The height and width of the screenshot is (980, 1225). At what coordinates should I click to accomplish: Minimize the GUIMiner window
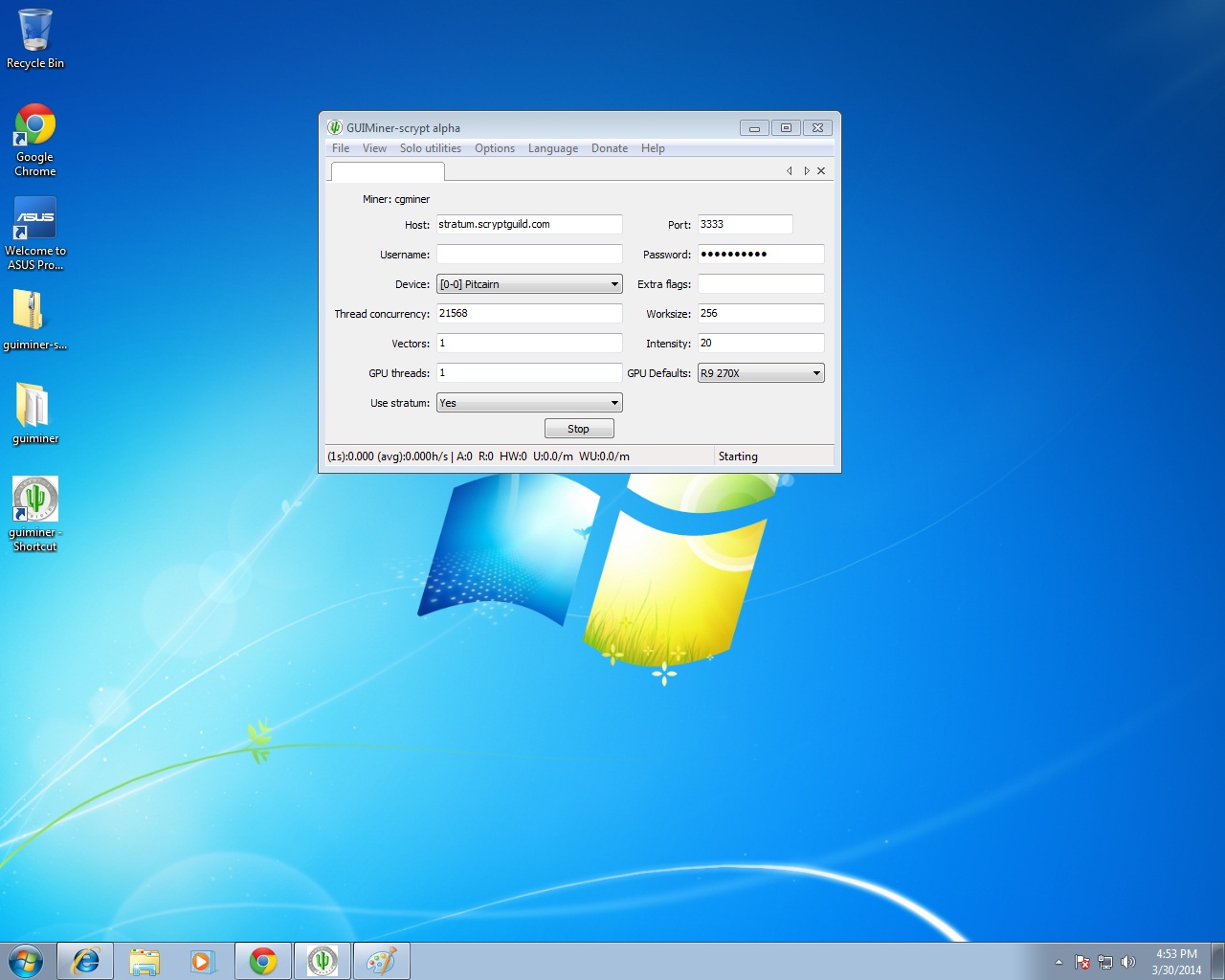pos(754,127)
